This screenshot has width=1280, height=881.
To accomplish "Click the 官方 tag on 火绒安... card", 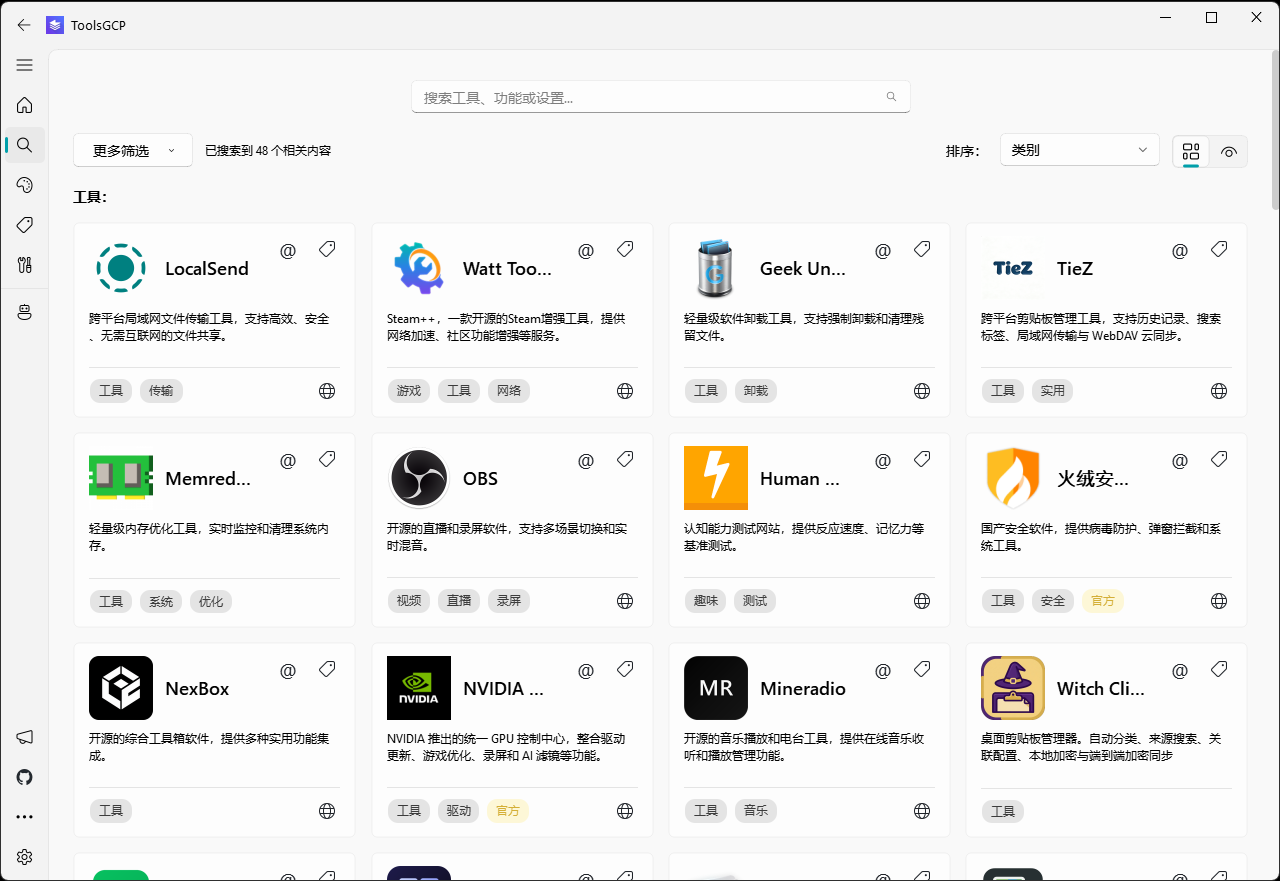I will click(1103, 601).
